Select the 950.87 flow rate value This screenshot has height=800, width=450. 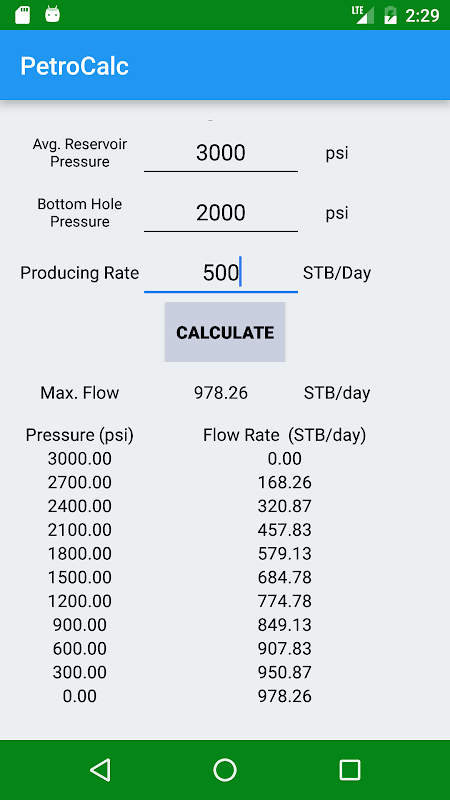click(285, 672)
